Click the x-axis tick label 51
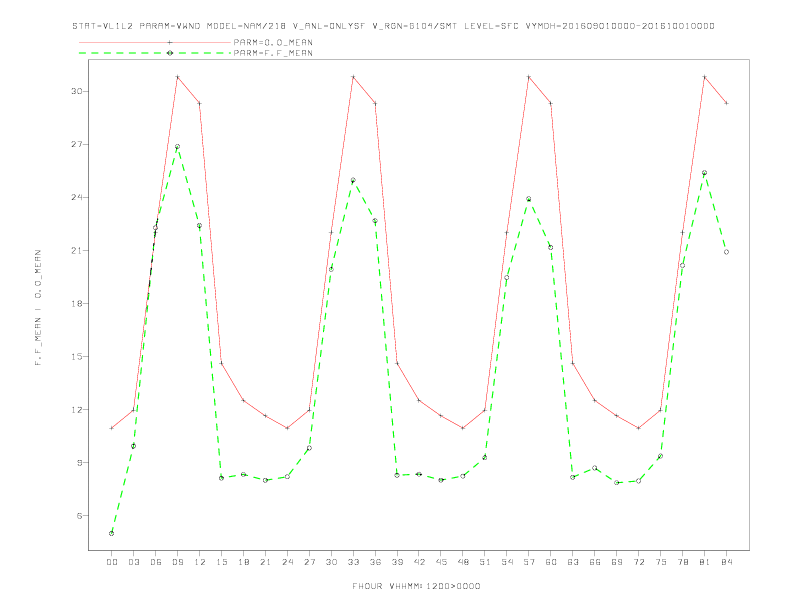Image resolution: width=792 pixels, height=612 pixels. pyautogui.click(x=485, y=562)
